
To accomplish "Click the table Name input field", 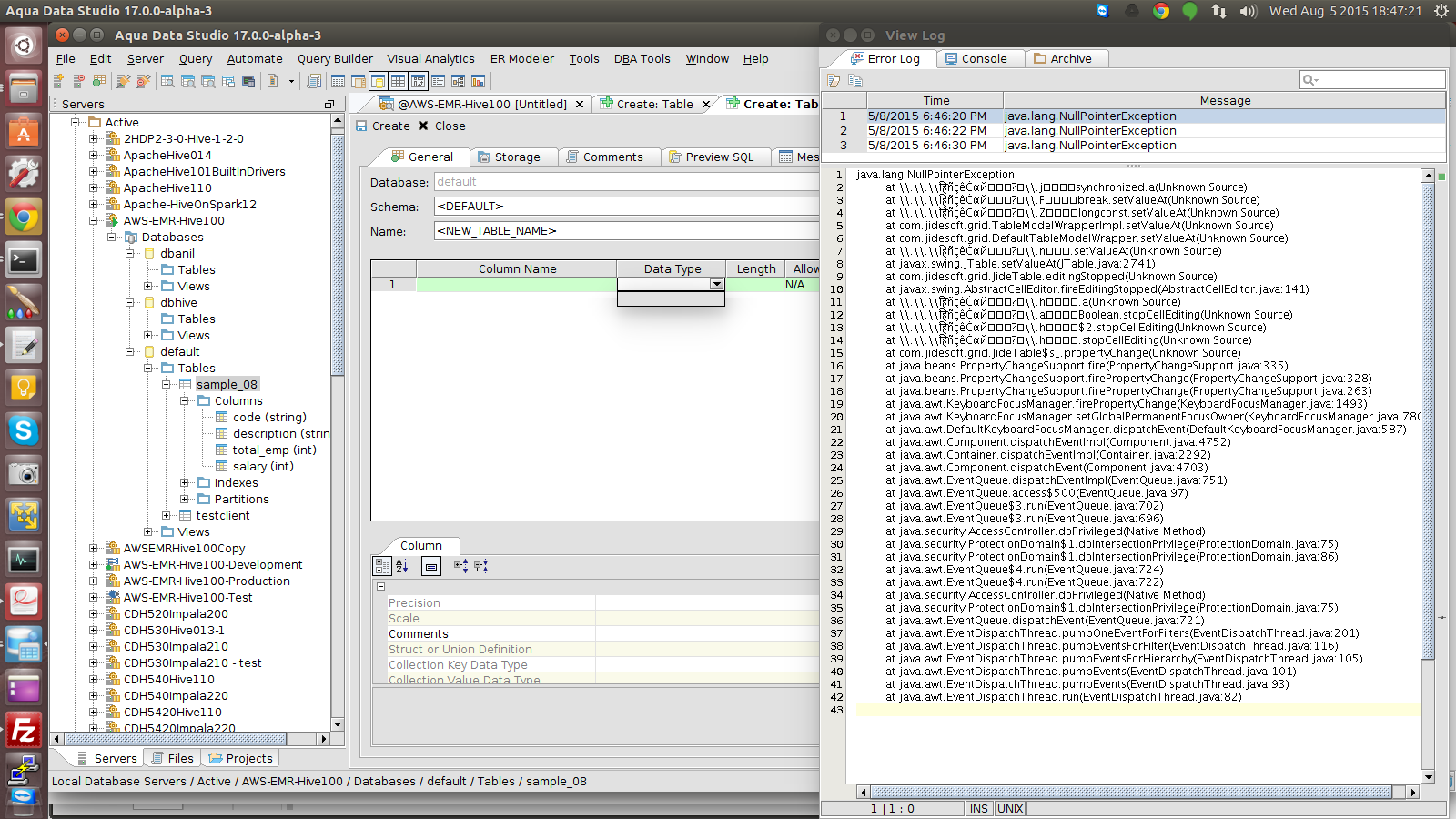I will tap(626, 231).
